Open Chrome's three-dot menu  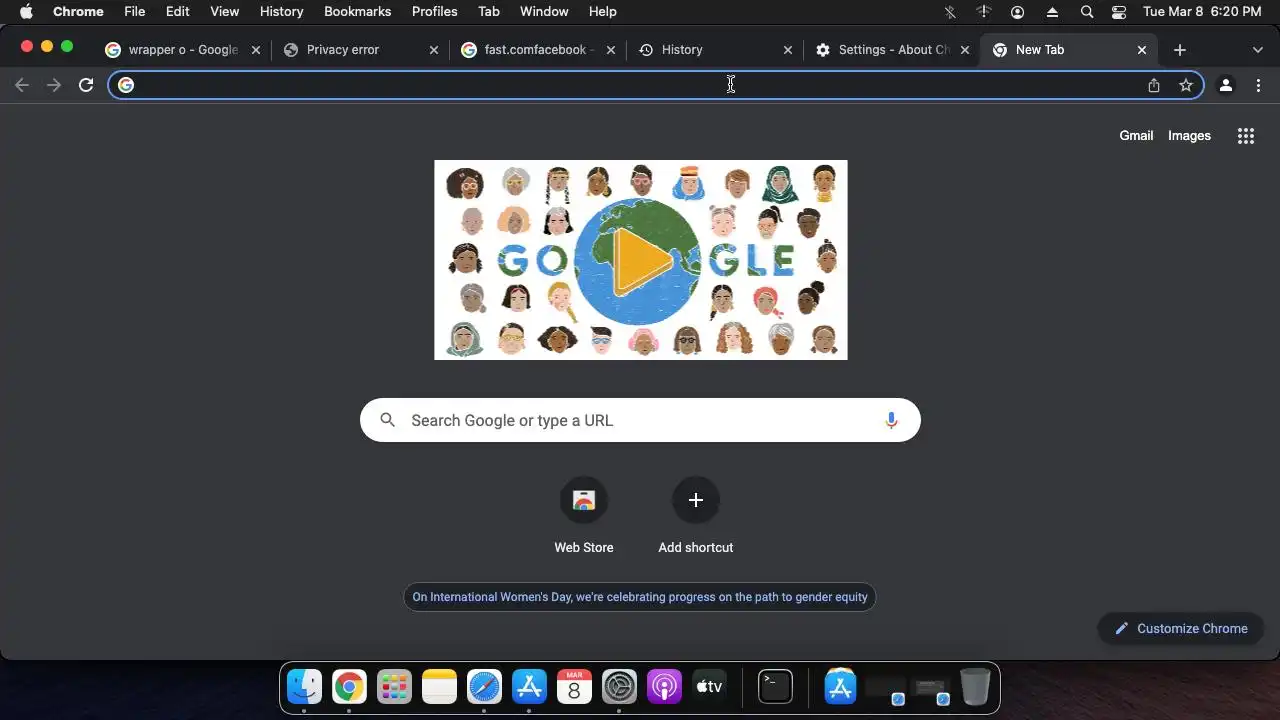[1258, 85]
